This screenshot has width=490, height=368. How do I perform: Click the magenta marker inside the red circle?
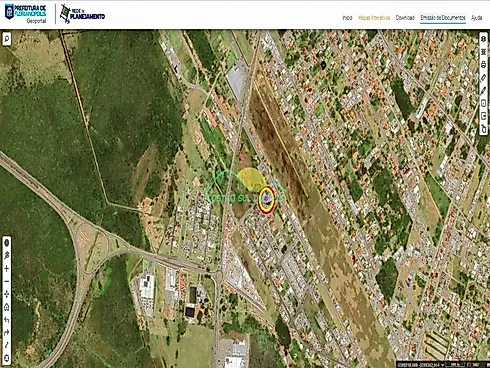[266, 199]
